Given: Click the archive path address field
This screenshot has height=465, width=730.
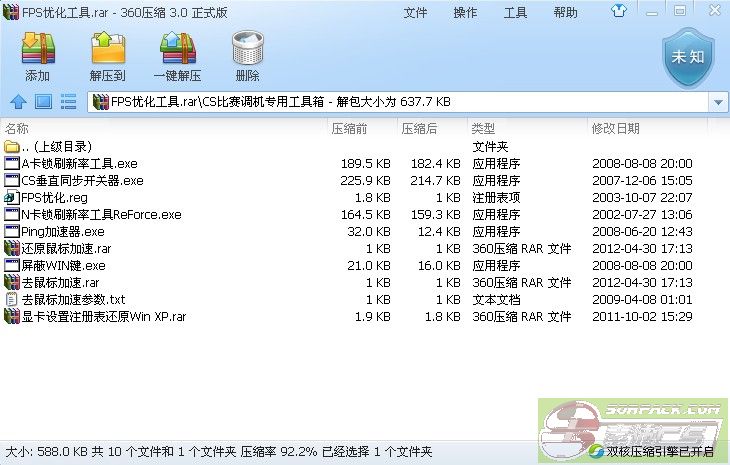Looking at the screenshot, I should pyautogui.click(x=400, y=102).
